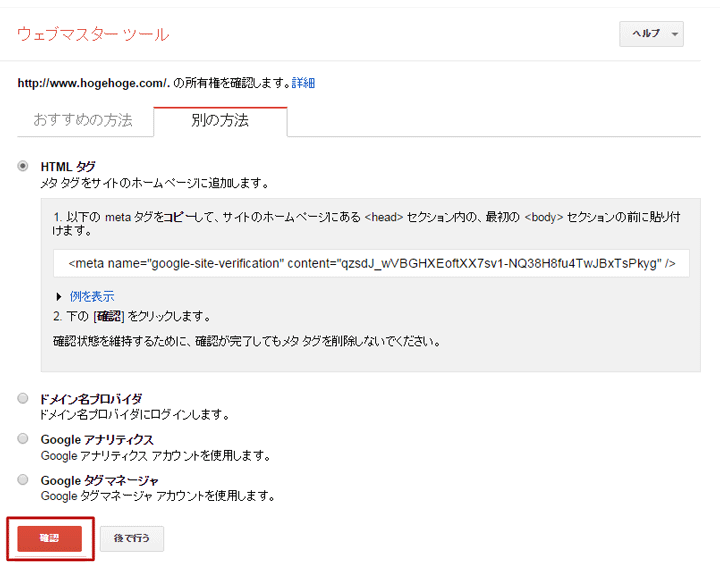Click the ウェブマスター ツール page title

click(x=93, y=34)
